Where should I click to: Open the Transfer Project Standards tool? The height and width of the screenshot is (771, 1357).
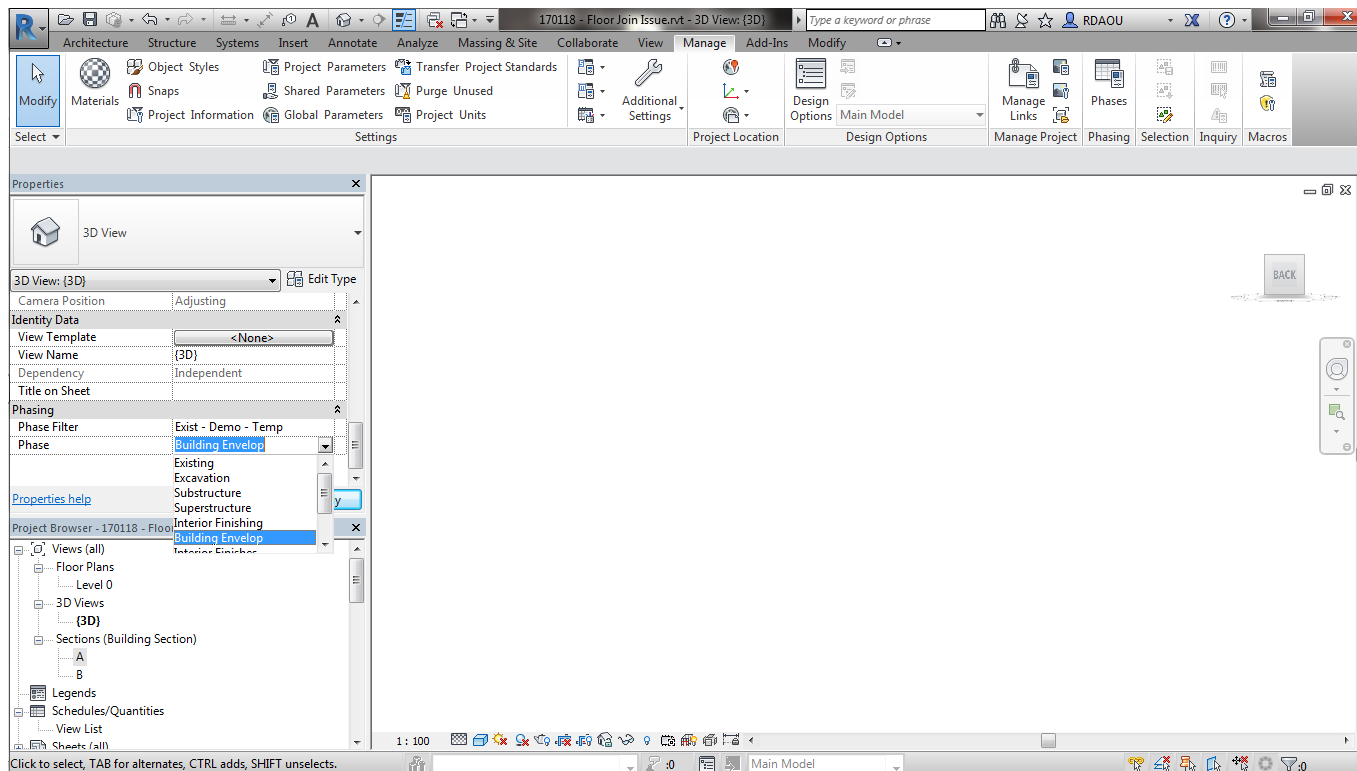[x=478, y=67]
